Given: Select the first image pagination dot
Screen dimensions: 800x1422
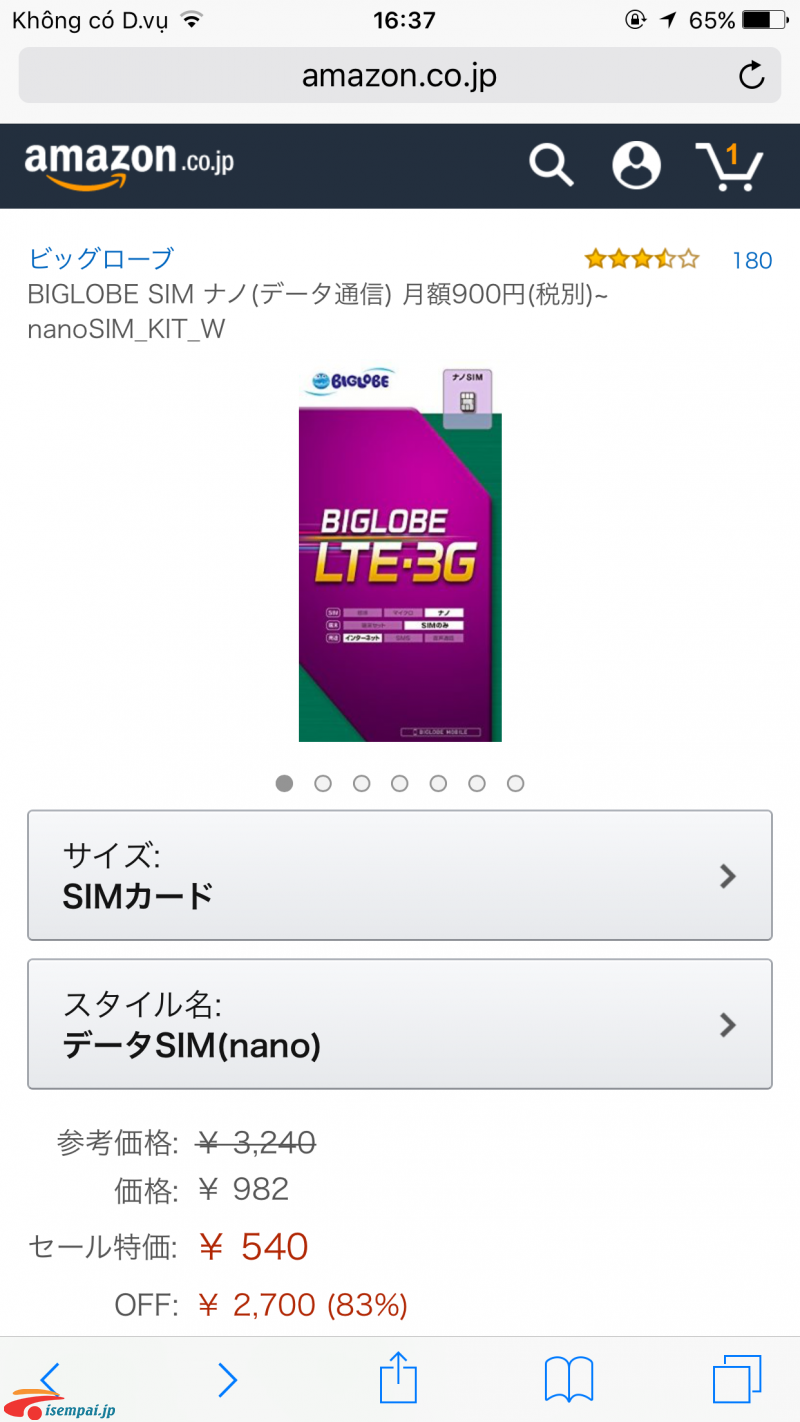Looking at the screenshot, I should pos(285,784).
